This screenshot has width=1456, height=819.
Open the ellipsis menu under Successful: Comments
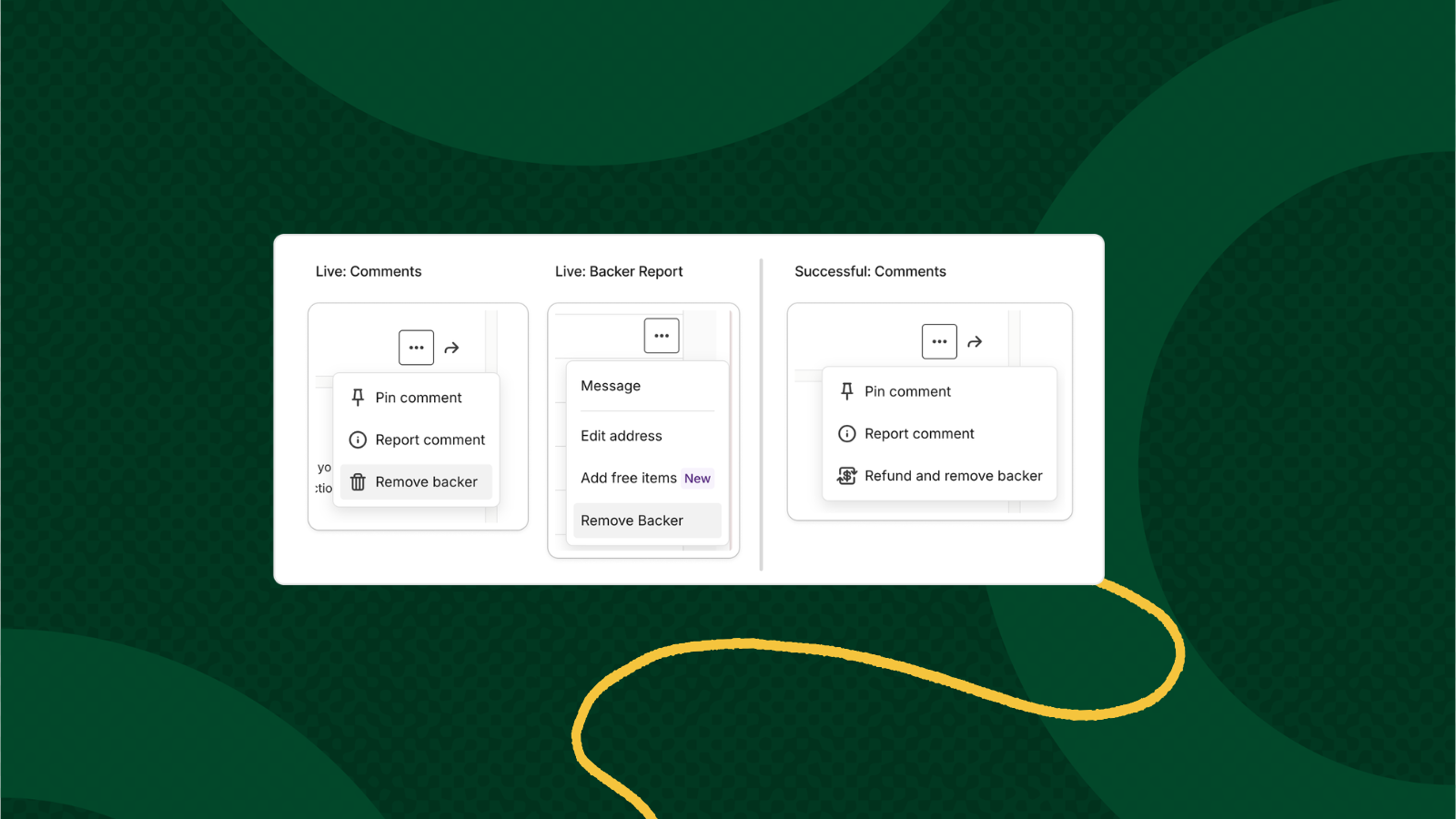(939, 342)
